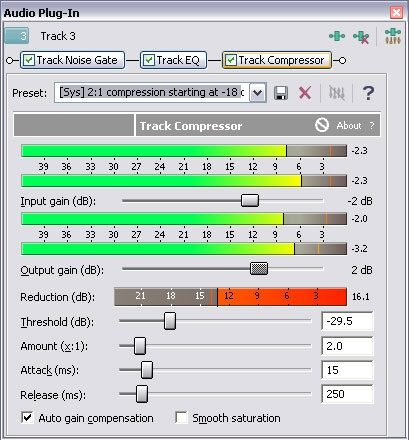Click the small ? next to About
This screenshot has height=440, width=409.
372,126
